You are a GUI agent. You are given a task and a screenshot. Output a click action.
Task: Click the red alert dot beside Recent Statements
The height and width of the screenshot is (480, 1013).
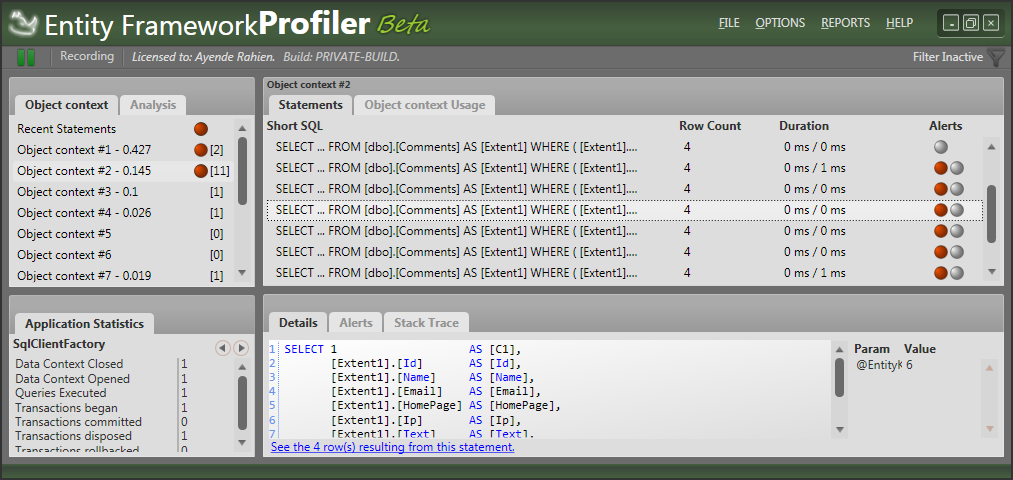(201, 129)
